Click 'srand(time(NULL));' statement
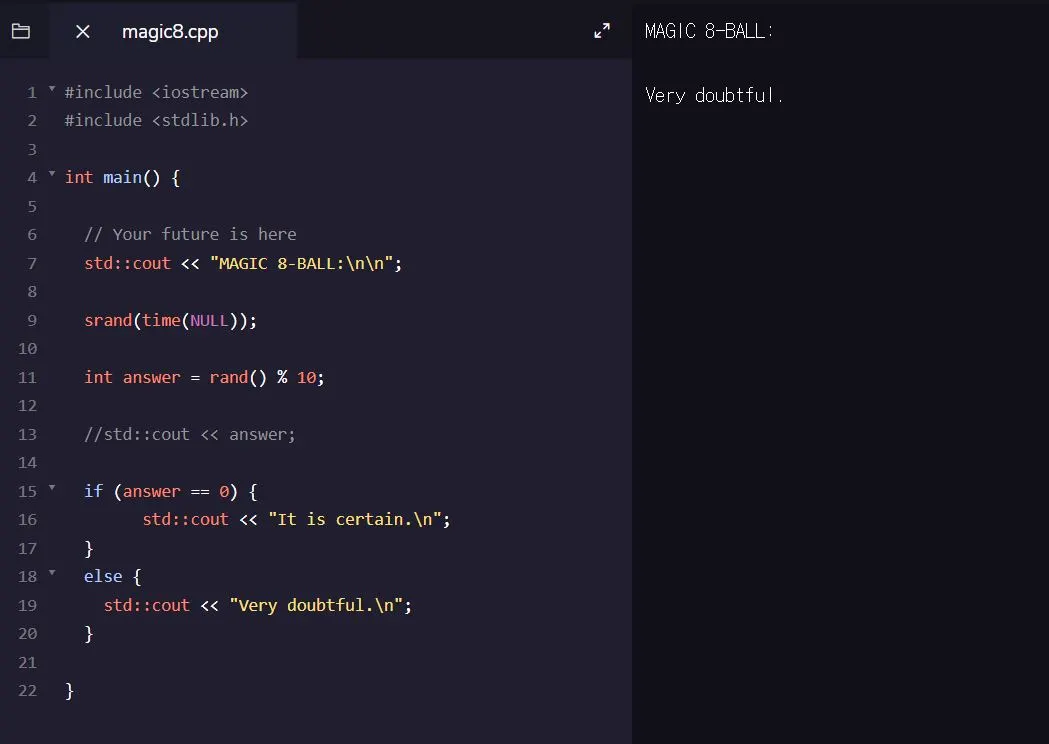Viewport: 1049px width, 744px height. pyautogui.click(x=171, y=320)
